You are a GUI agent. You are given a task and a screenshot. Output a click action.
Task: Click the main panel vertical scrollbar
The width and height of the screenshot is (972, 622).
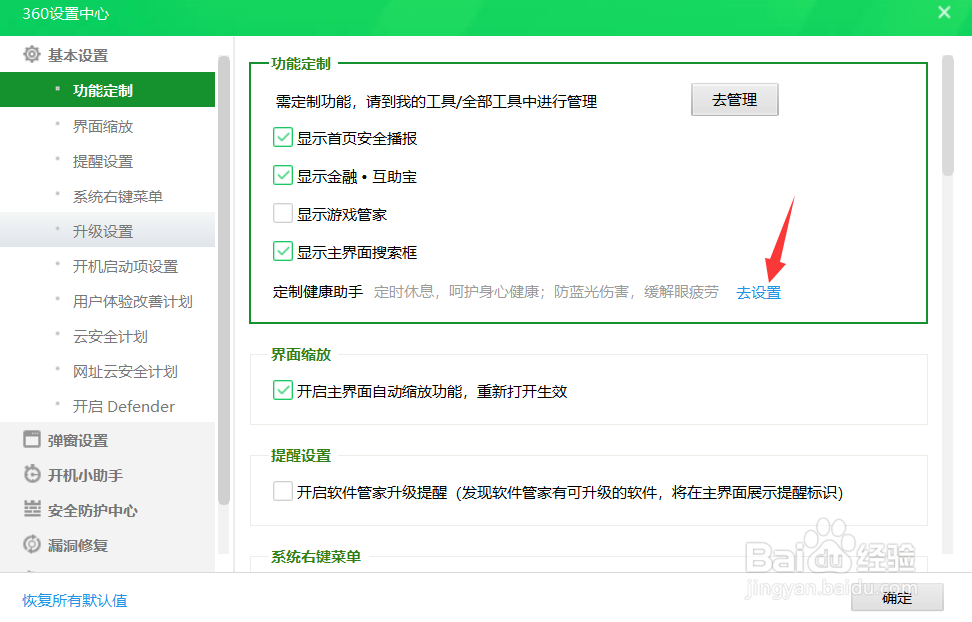[947, 115]
